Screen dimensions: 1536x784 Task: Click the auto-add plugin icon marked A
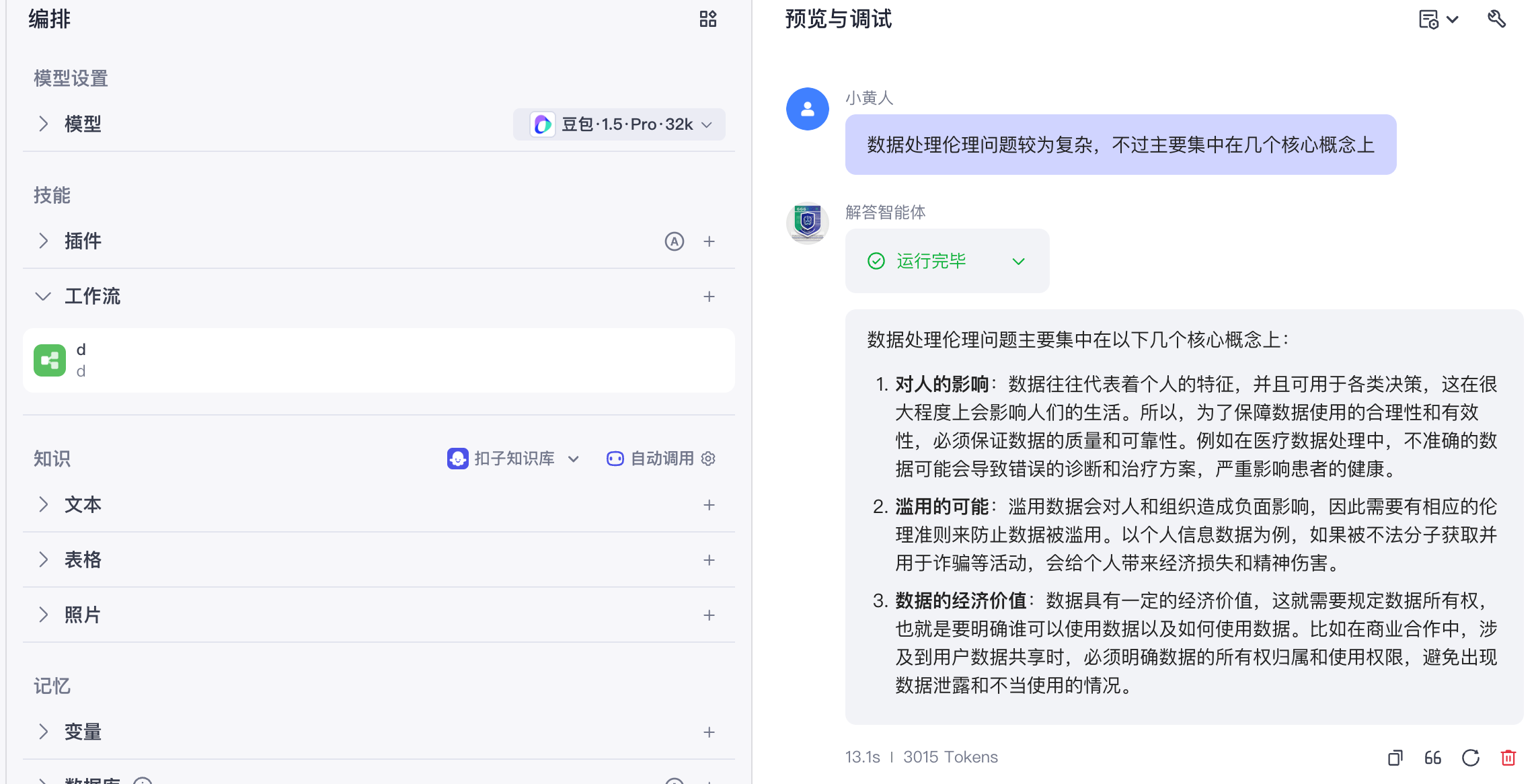pyautogui.click(x=674, y=241)
